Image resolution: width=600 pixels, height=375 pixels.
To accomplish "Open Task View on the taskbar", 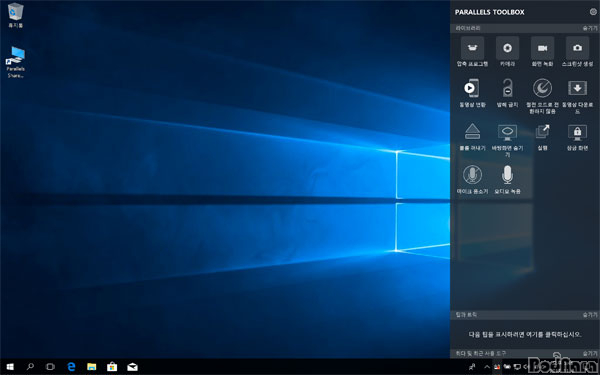I will [x=50, y=367].
